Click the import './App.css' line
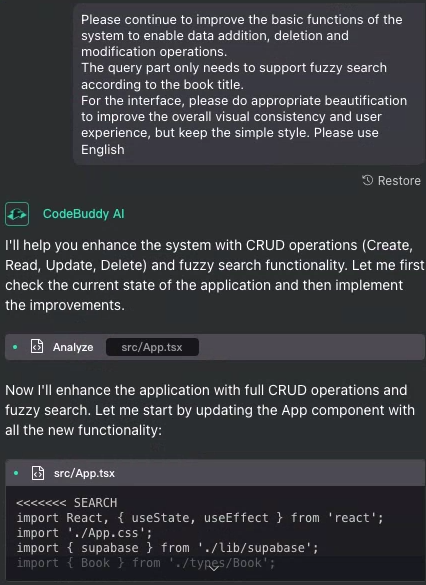 click(84, 533)
